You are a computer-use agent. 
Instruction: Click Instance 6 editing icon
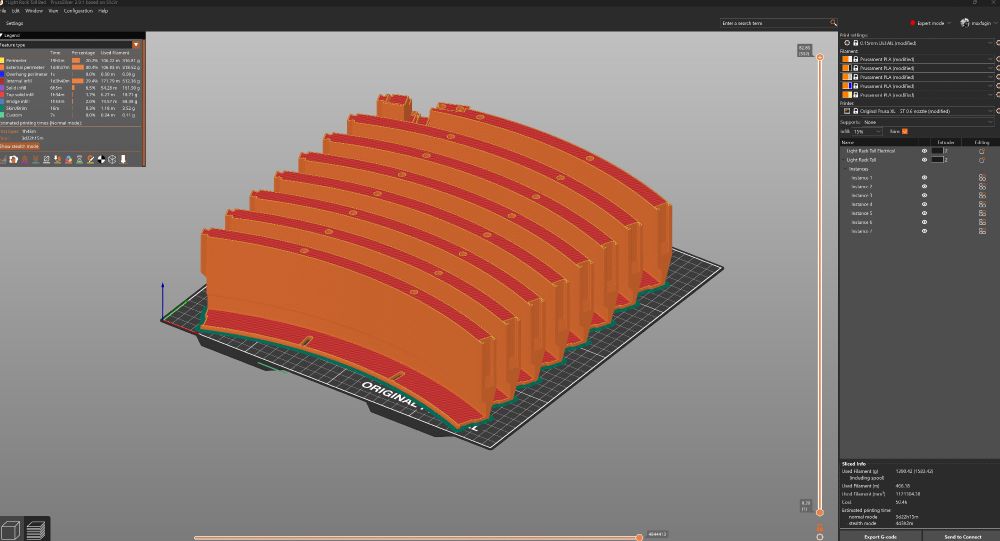click(x=982, y=223)
